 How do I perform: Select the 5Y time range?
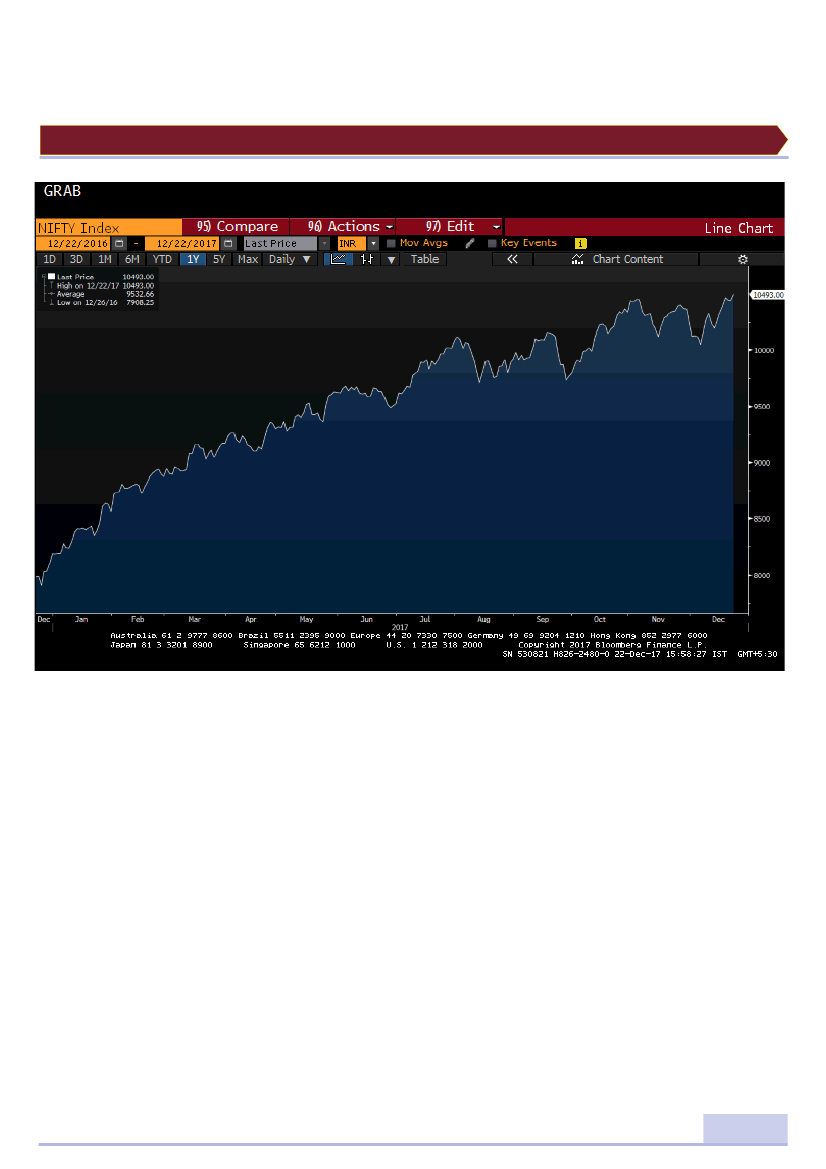(219, 259)
